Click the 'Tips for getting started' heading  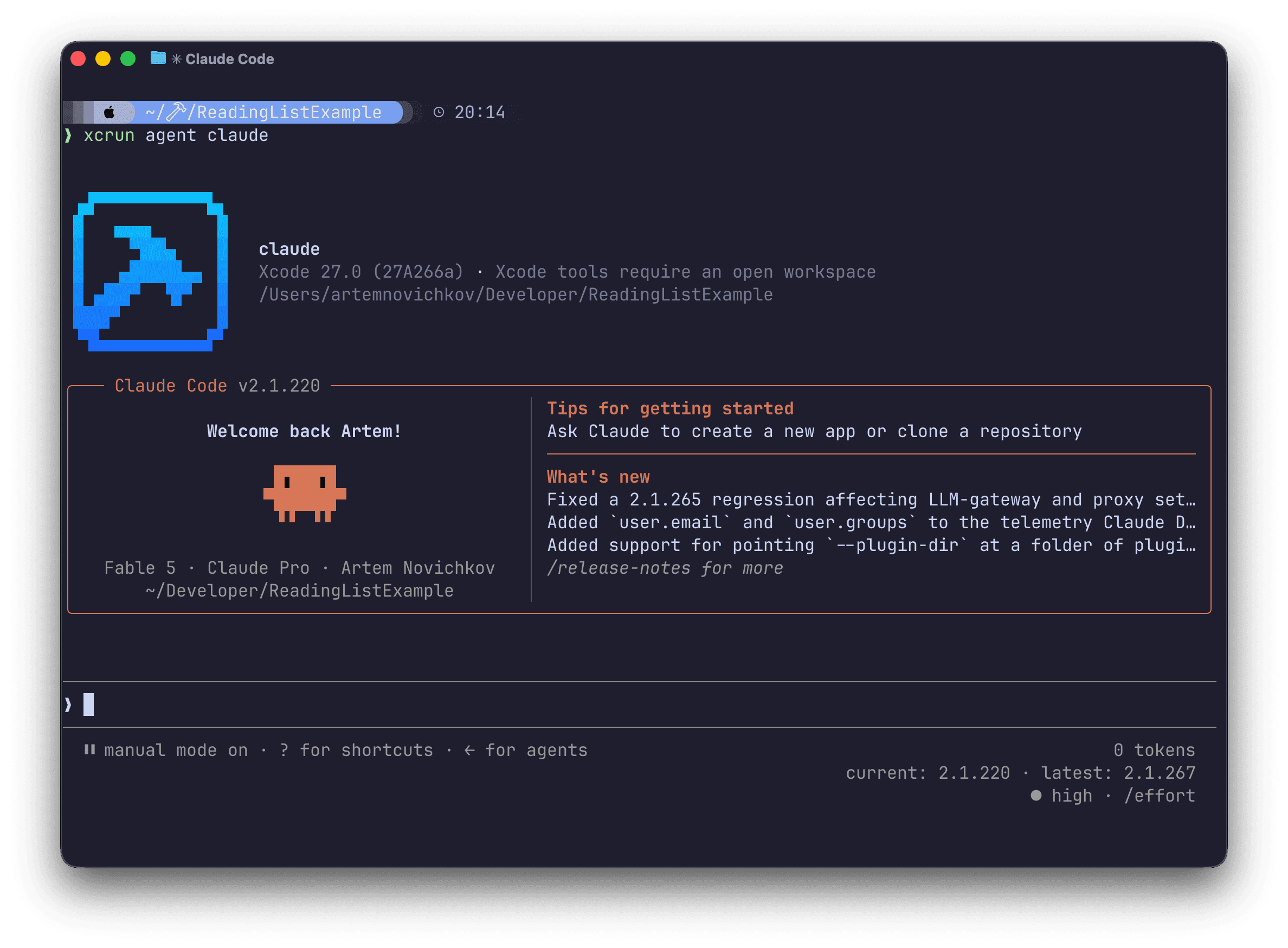(x=671, y=408)
